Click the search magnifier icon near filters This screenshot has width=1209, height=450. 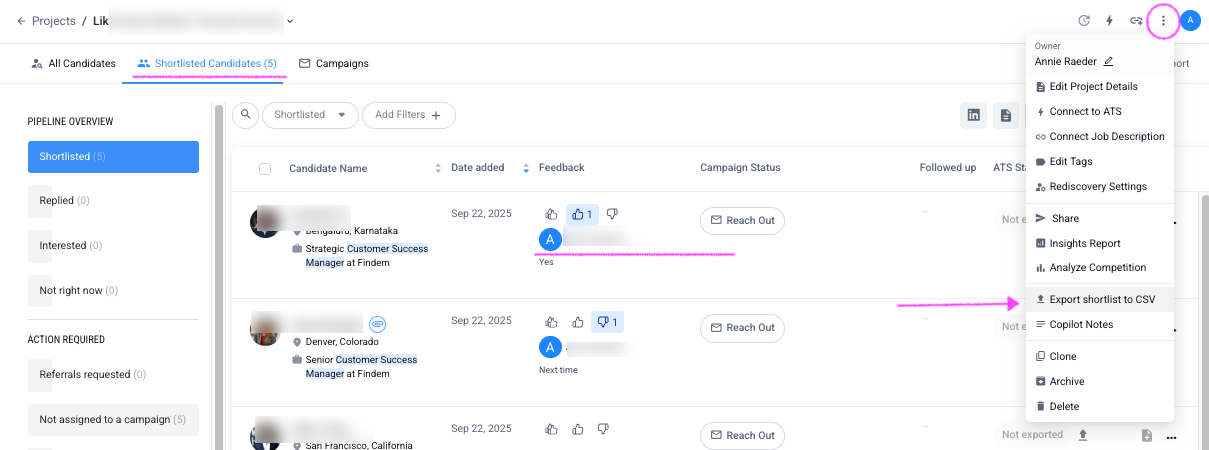click(x=245, y=115)
